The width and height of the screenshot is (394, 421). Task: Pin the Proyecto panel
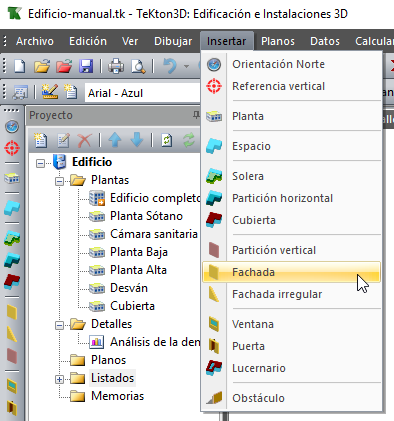coord(196,115)
